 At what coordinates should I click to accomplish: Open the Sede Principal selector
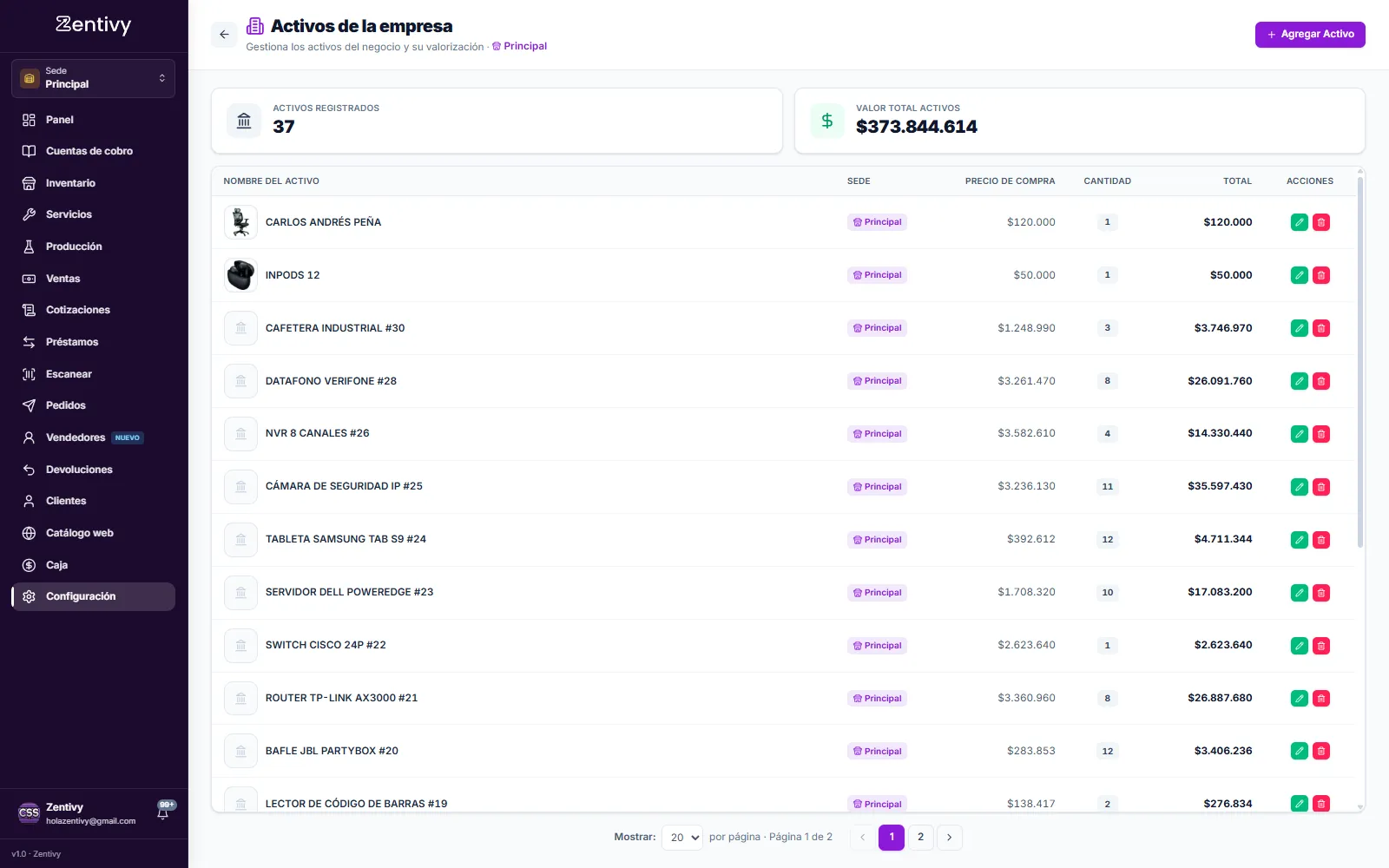pyautogui.click(x=93, y=78)
